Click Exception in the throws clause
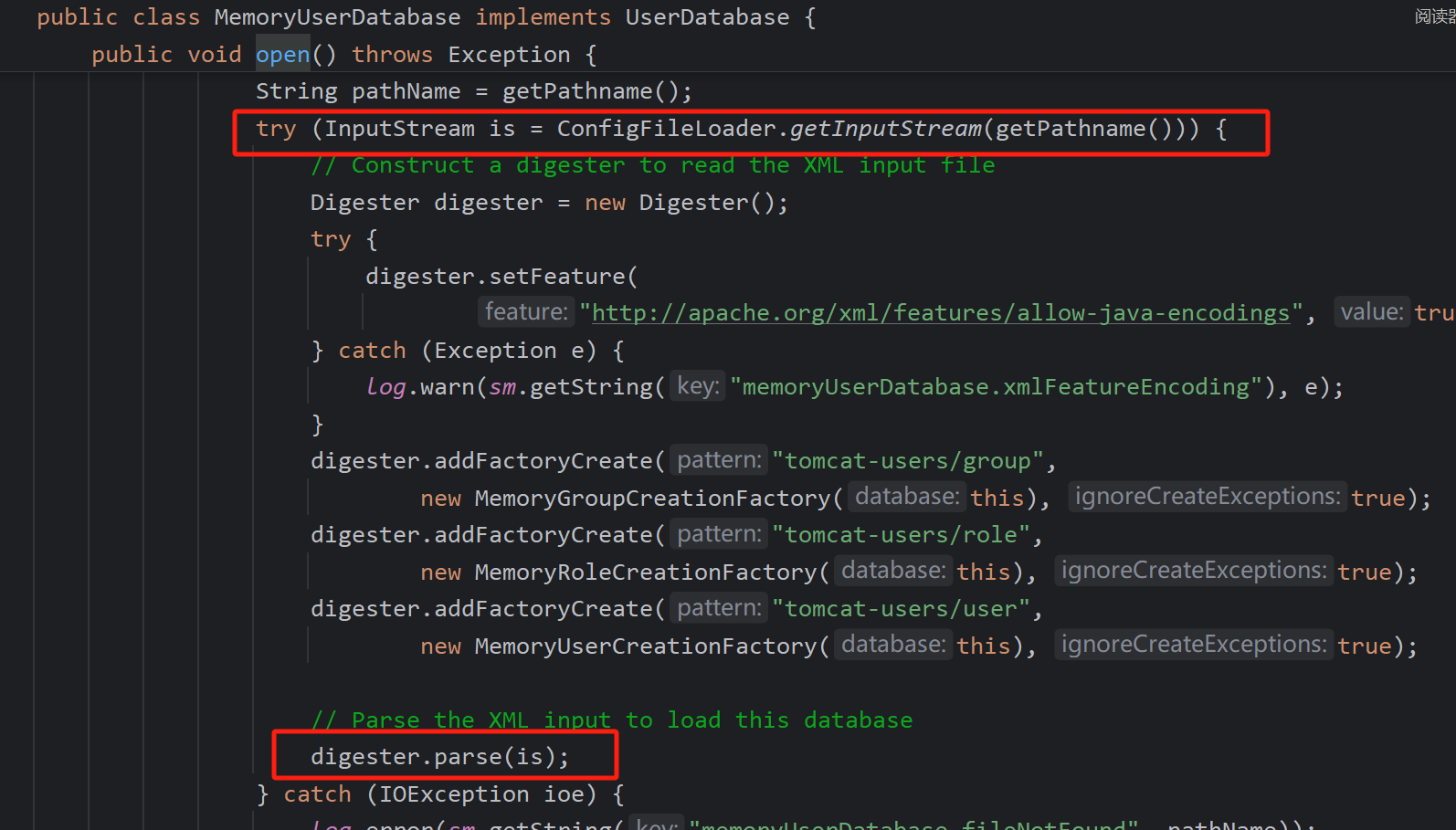Screen dimensions: 1456x830 click(x=509, y=55)
